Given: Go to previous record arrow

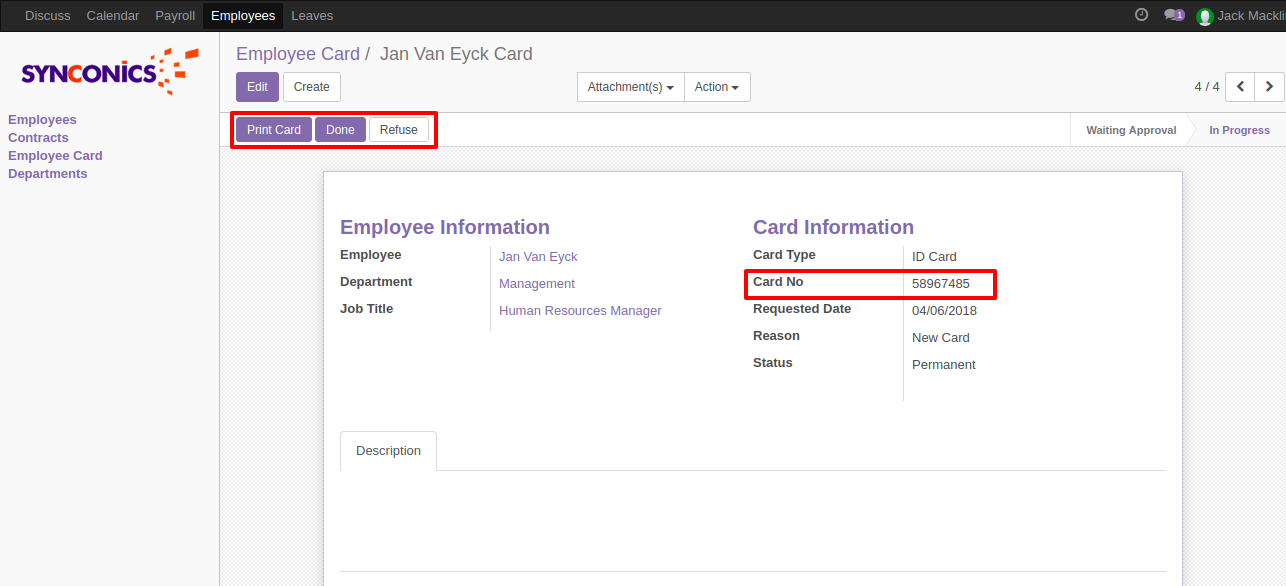Looking at the screenshot, I should point(1240,87).
